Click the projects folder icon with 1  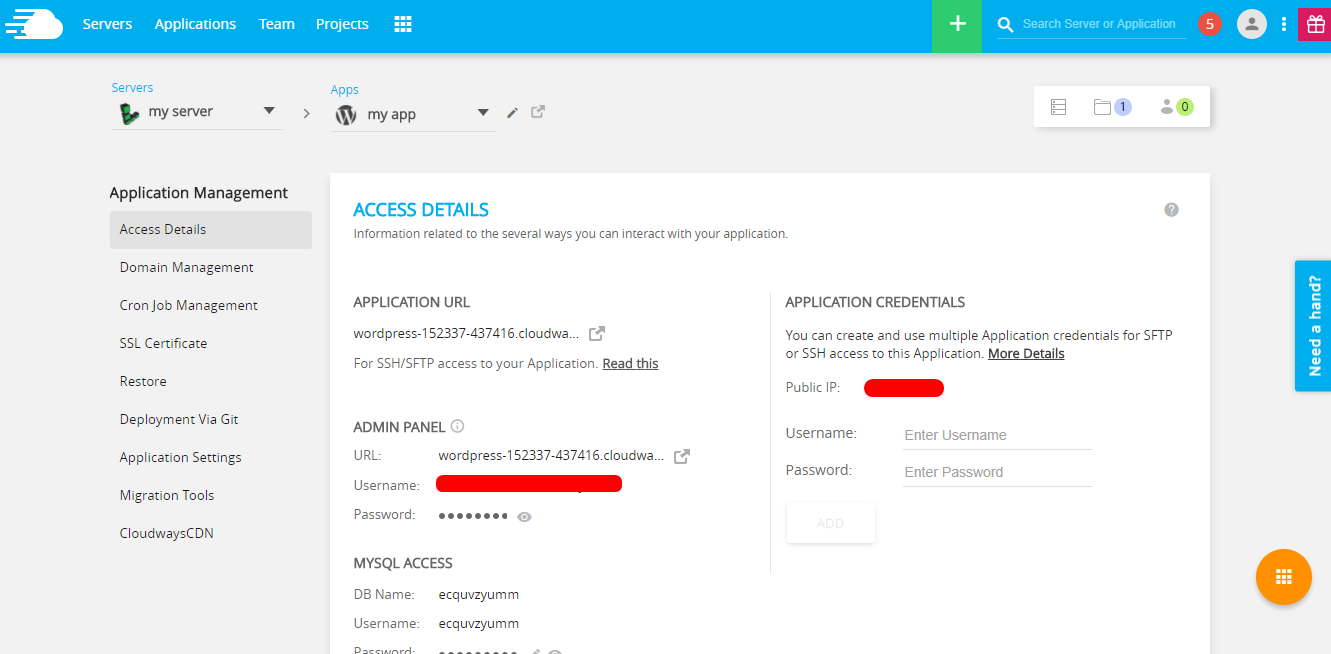pyautogui.click(x=1112, y=107)
